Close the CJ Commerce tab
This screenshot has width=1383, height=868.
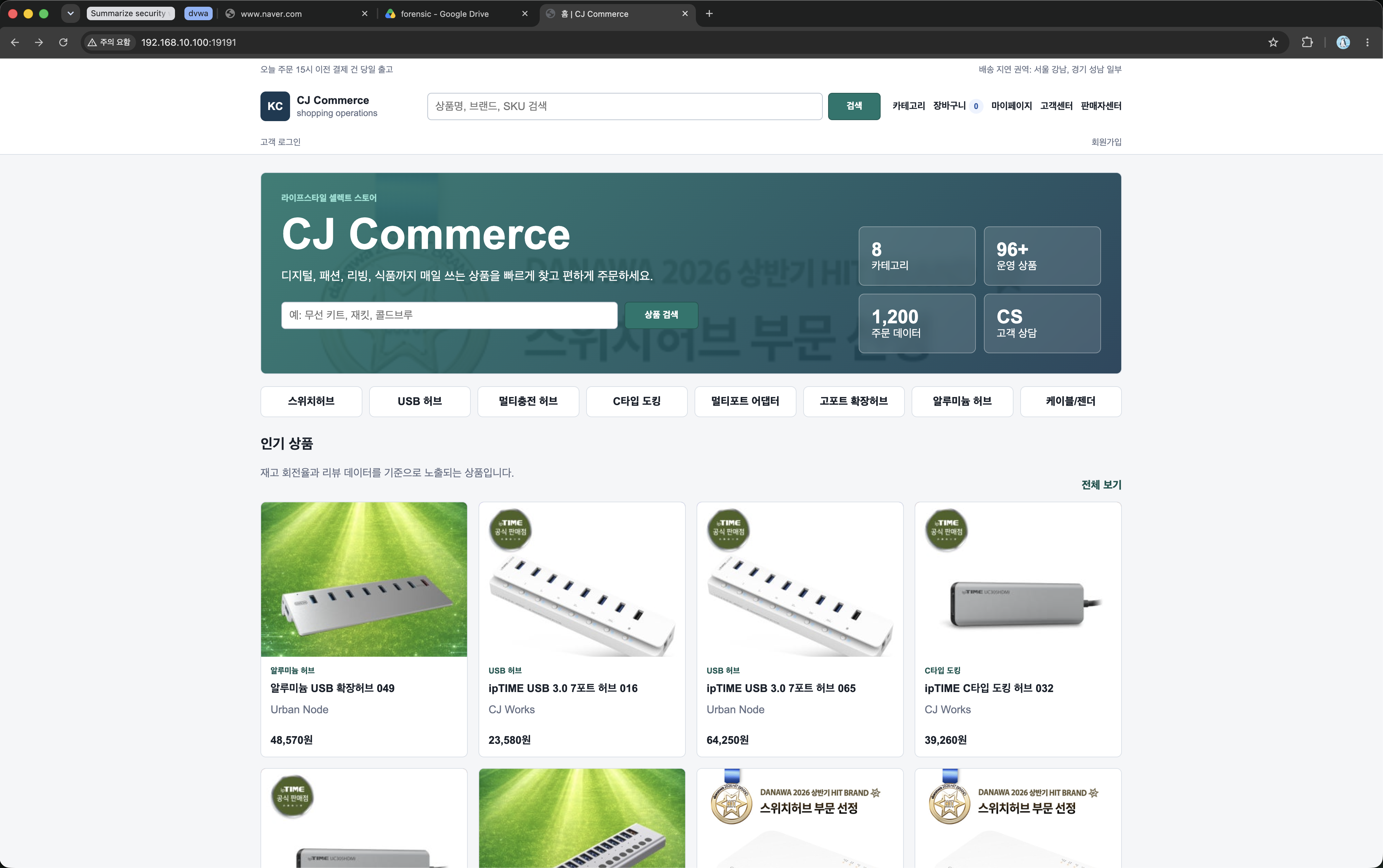[x=685, y=14]
